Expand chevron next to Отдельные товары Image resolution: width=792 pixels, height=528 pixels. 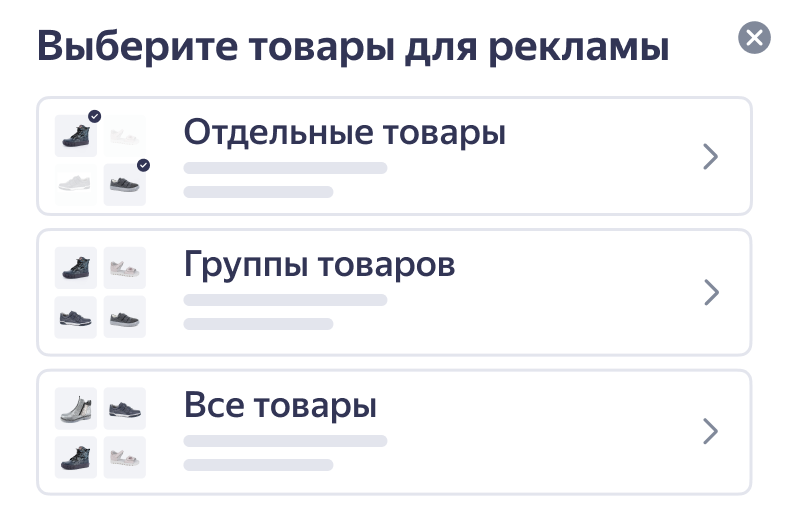pos(710,156)
